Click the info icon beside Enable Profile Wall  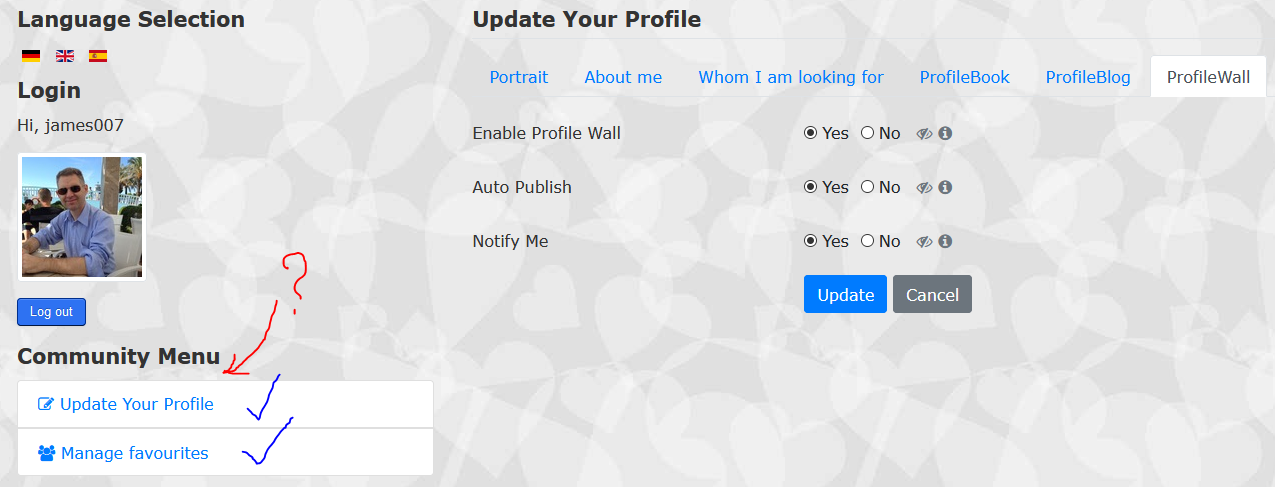coord(945,133)
